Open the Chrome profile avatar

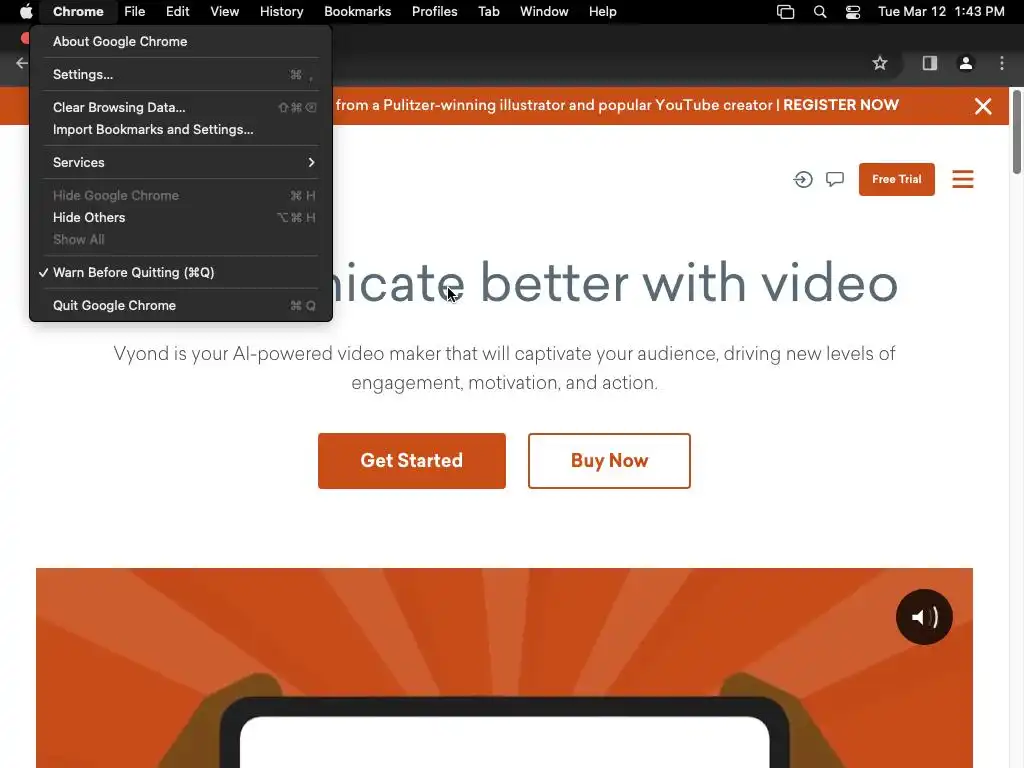tap(965, 63)
